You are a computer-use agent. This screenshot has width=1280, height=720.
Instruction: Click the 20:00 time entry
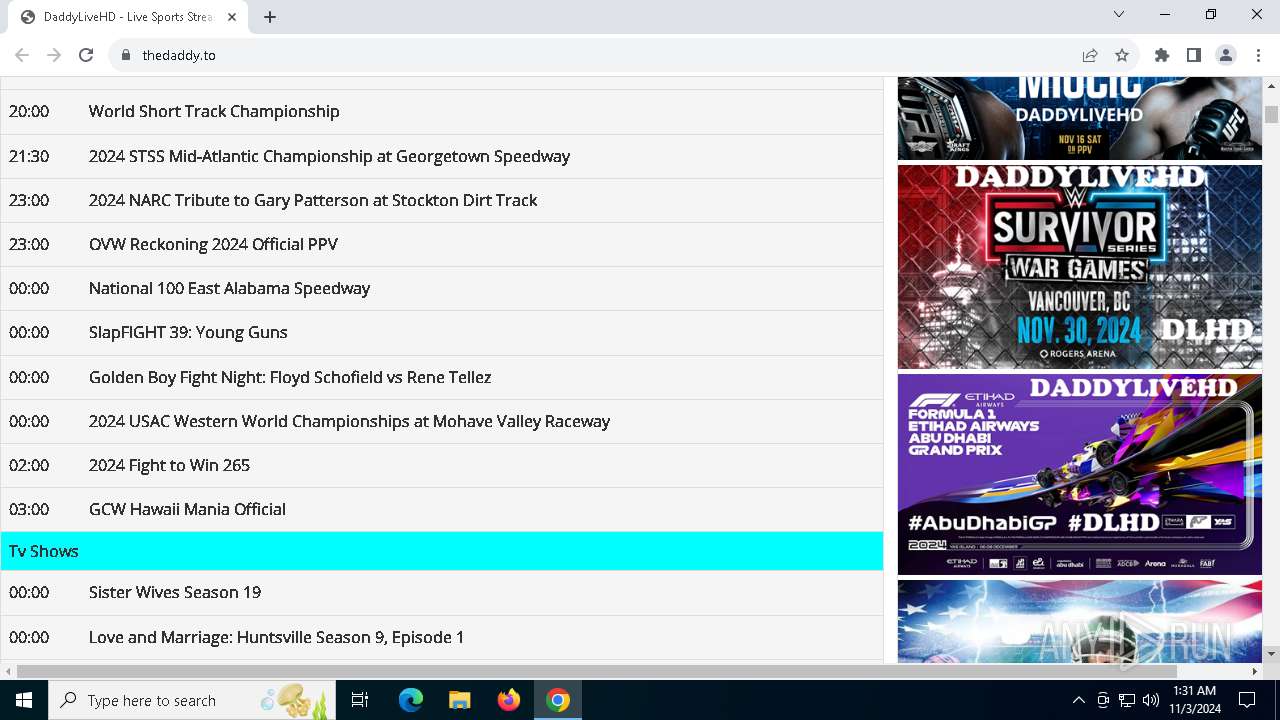tap(29, 111)
